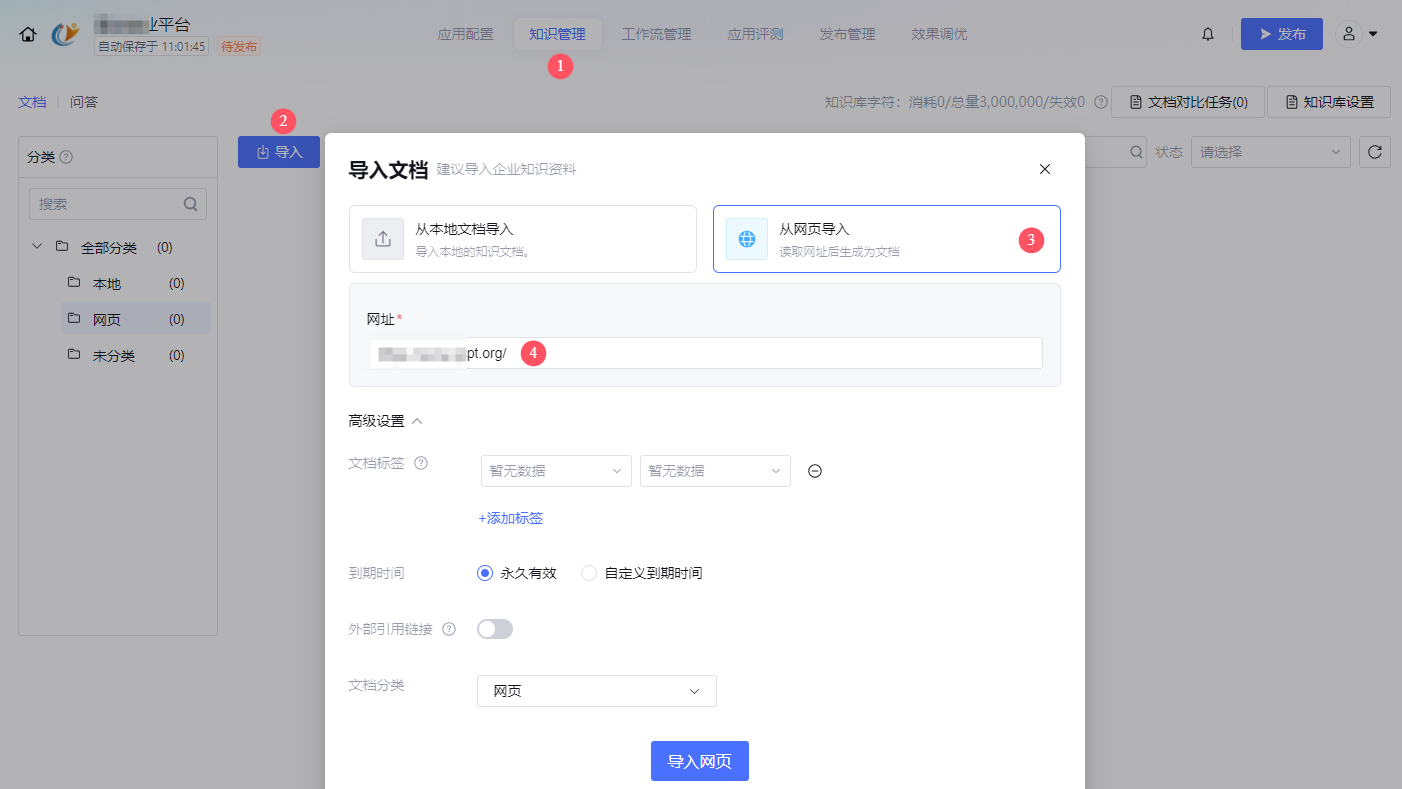This screenshot has width=1402, height=789.
Task: Click the 导入网页 button
Action: (700, 761)
